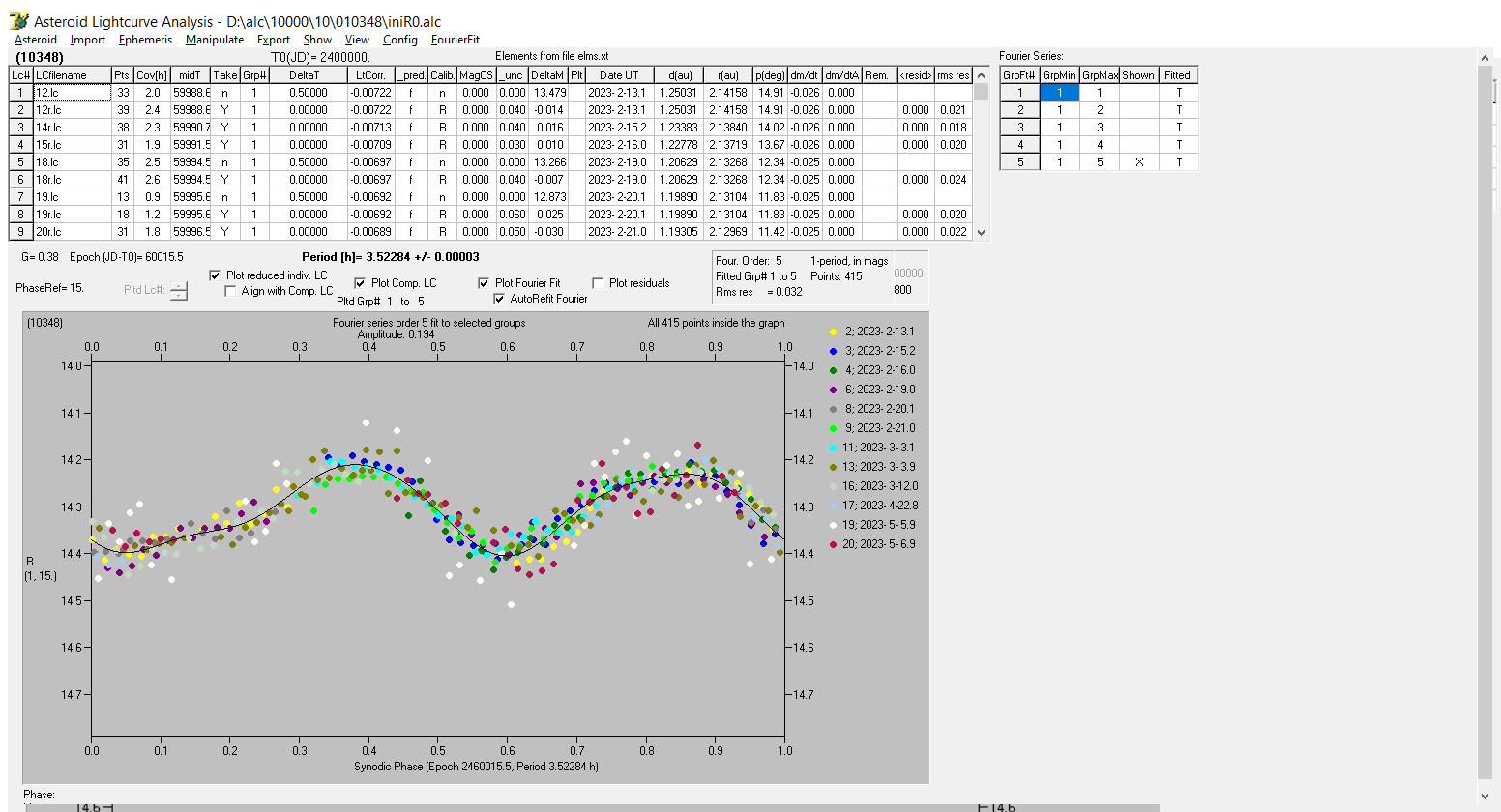Open the Show menu
This screenshot has width=1501, height=812.
tap(317, 40)
